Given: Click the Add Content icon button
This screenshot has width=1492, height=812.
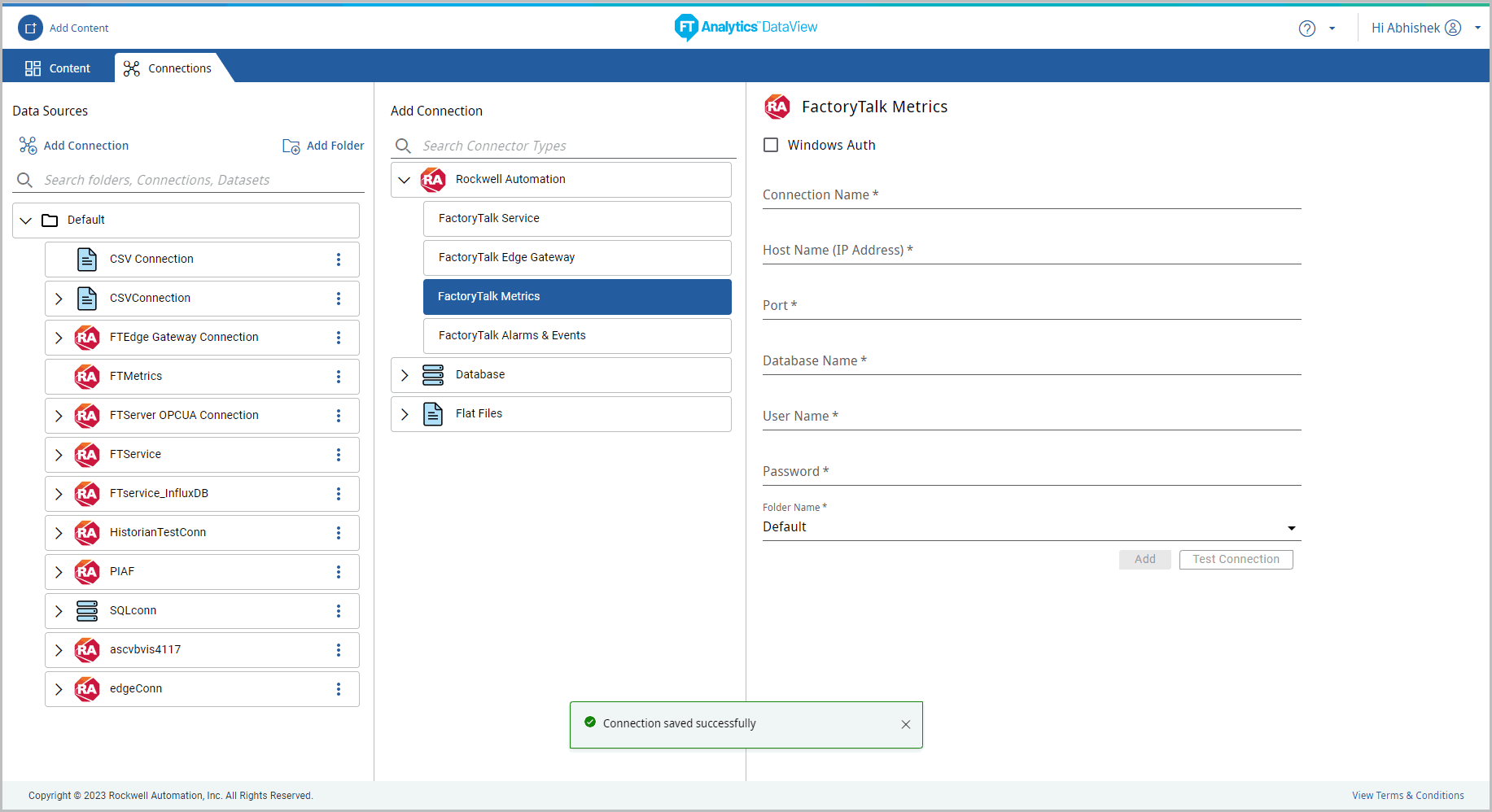Looking at the screenshot, I should pos(30,28).
